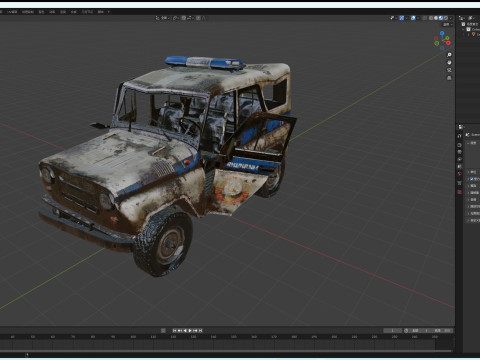Toggle viewport overlays button
Viewport: 480px width, 360px height.
point(413,18)
